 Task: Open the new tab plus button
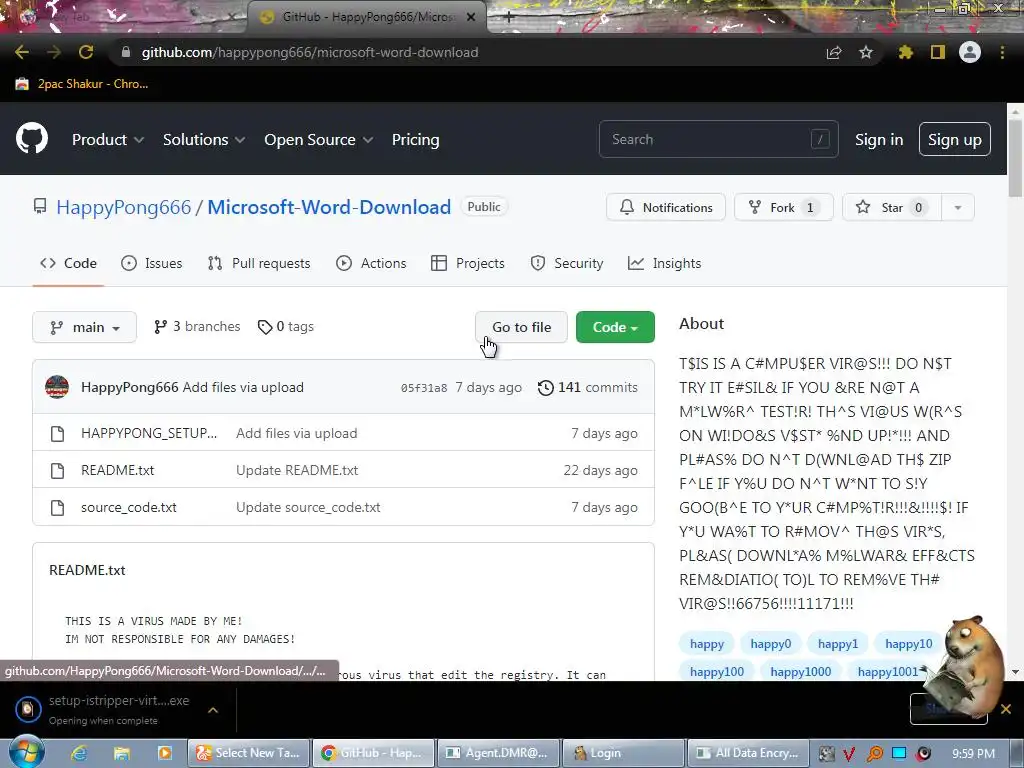pyautogui.click(x=509, y=18)
